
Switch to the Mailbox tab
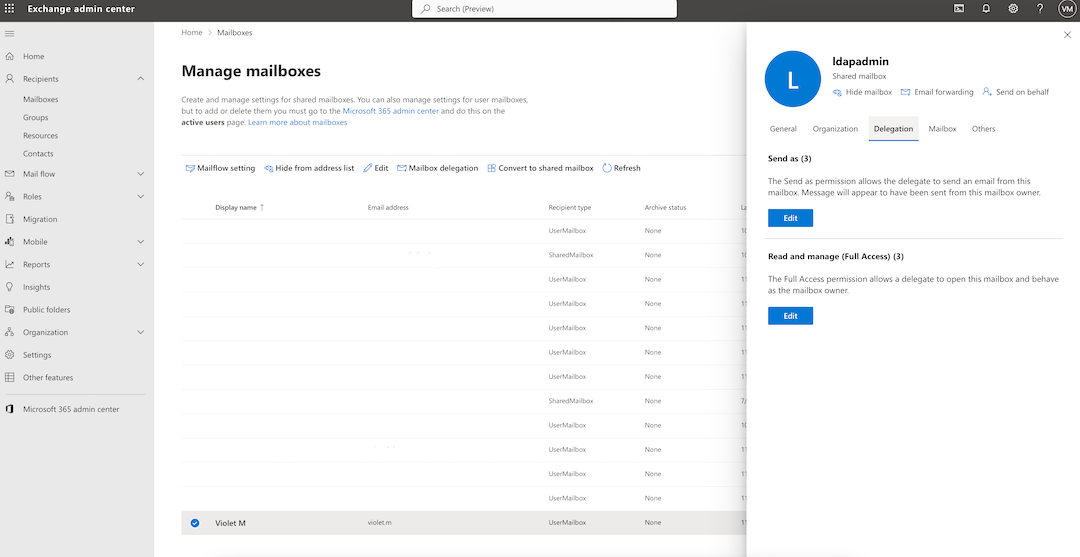click(x=942, y=129)
